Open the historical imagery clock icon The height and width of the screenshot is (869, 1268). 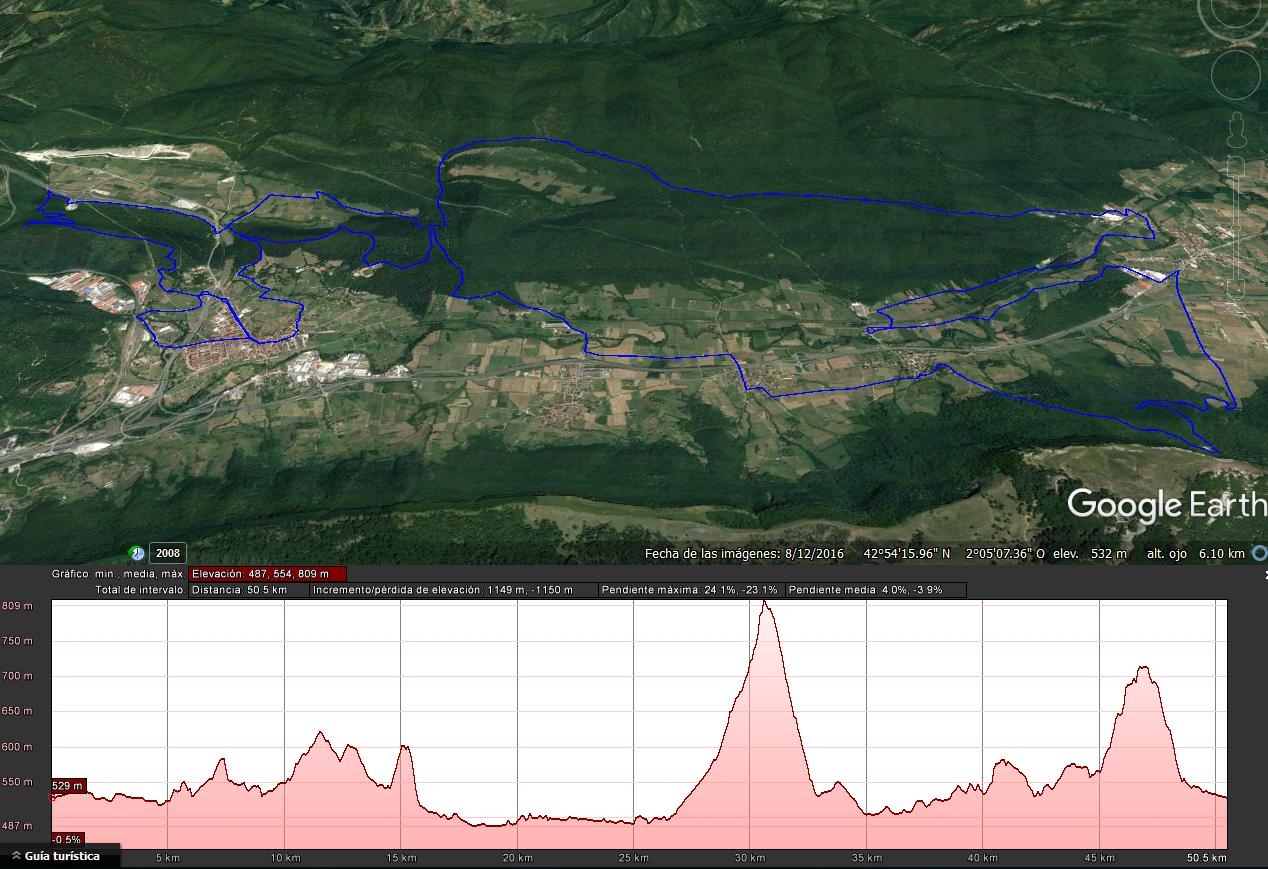click(137, 553)
